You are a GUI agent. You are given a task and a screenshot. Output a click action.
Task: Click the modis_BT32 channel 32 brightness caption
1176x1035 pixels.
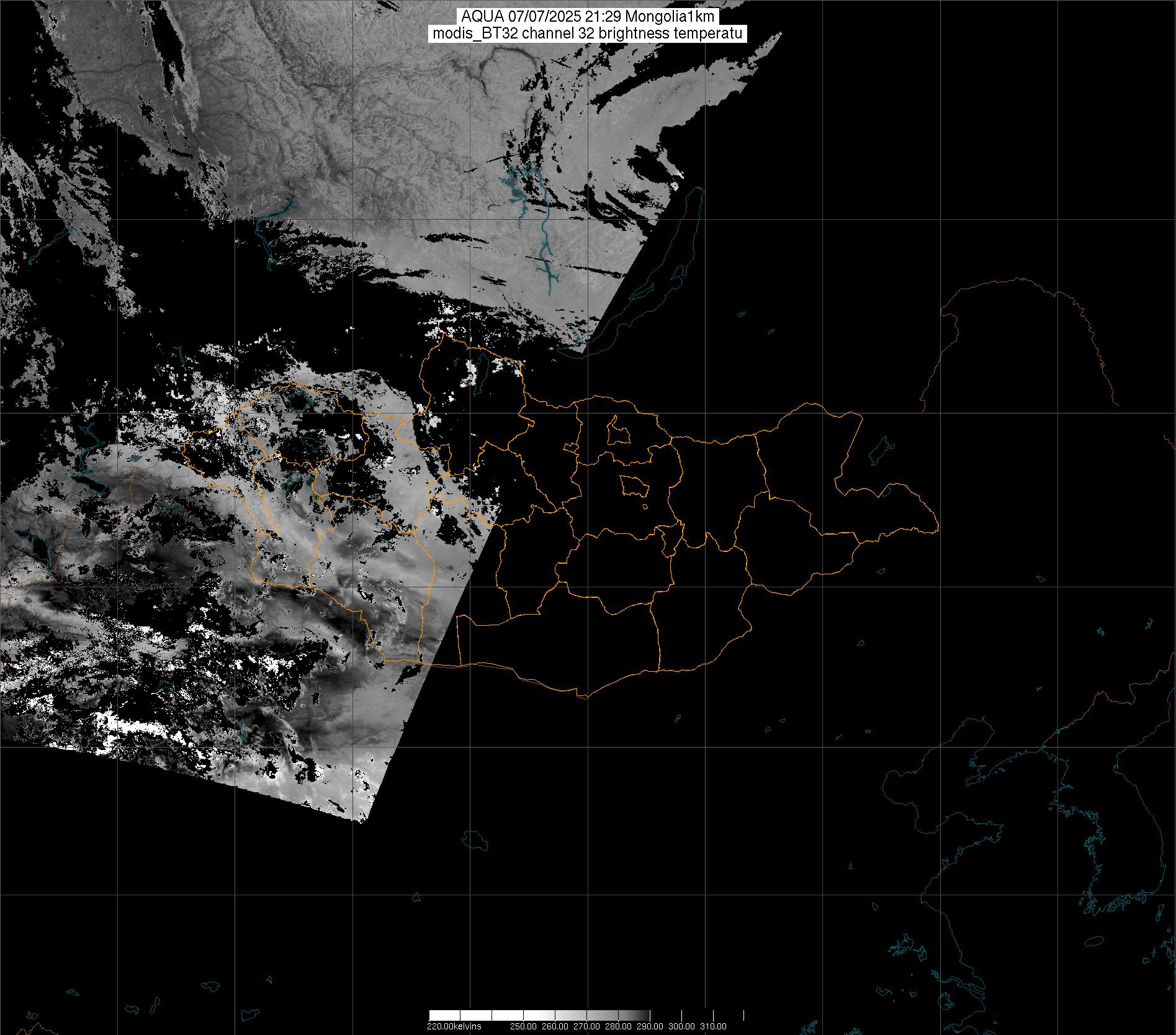588,34
